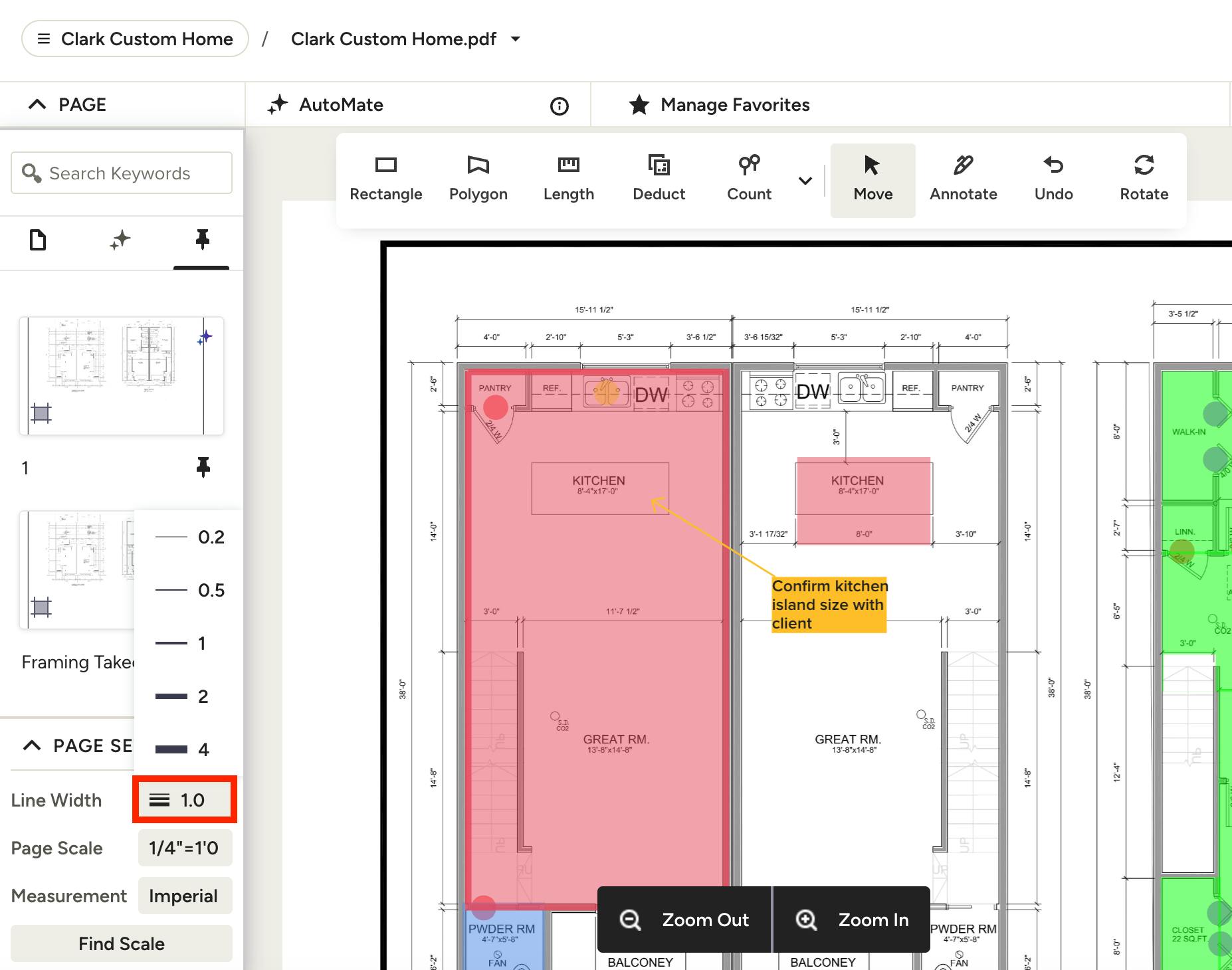
Task: Activate the Length measurement tool
Action: (568, 179)
